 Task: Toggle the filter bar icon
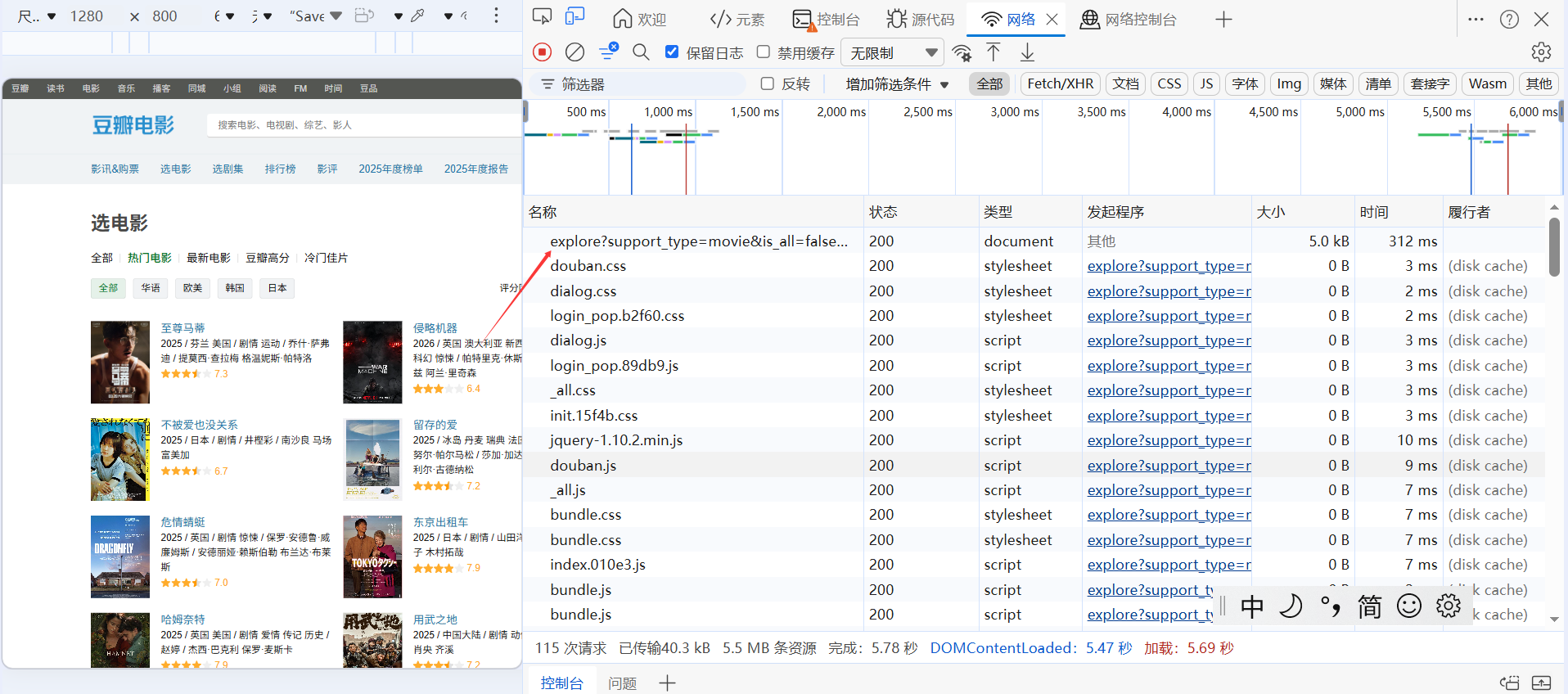608,52
